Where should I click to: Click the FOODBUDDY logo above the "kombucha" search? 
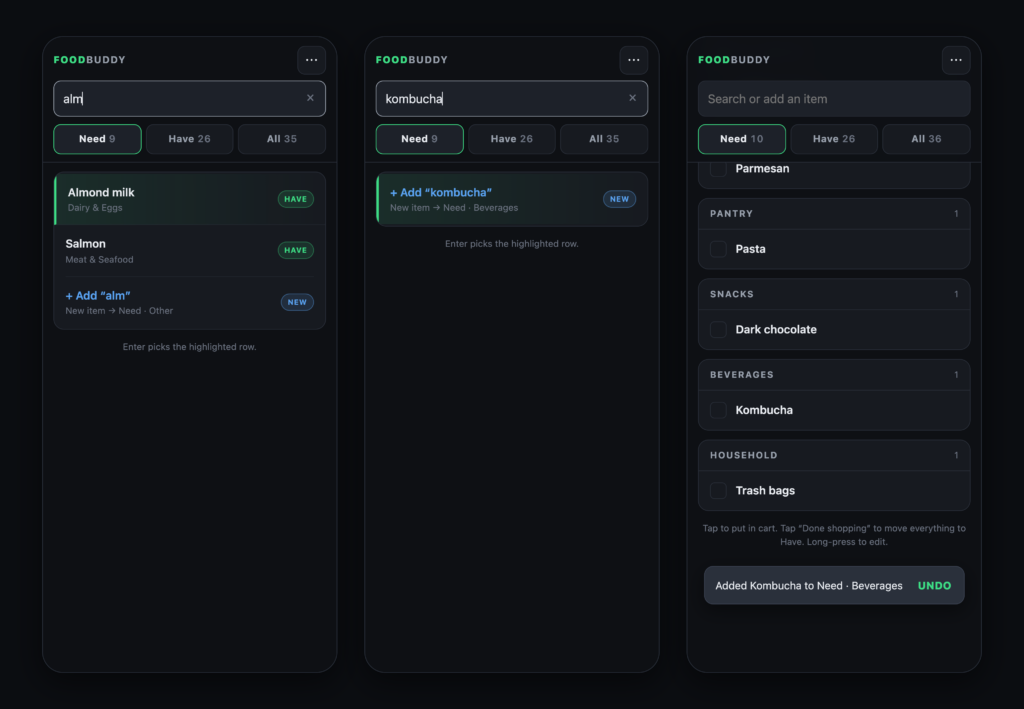coord(411,60)
